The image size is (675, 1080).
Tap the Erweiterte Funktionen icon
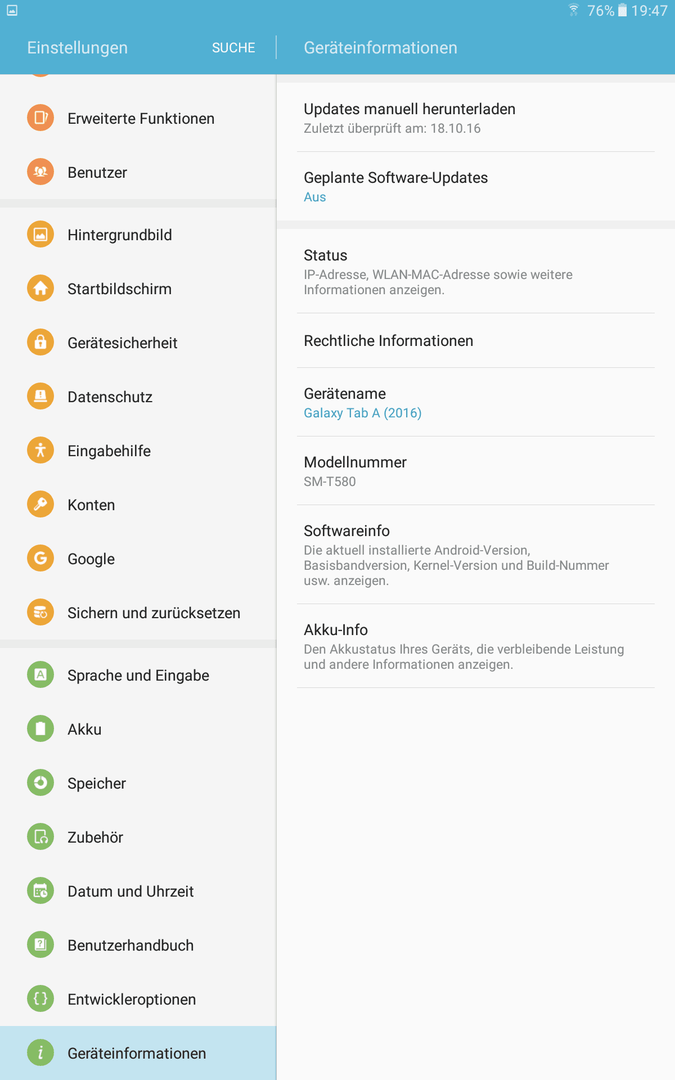pyautogui.click(x=40, y=118)
